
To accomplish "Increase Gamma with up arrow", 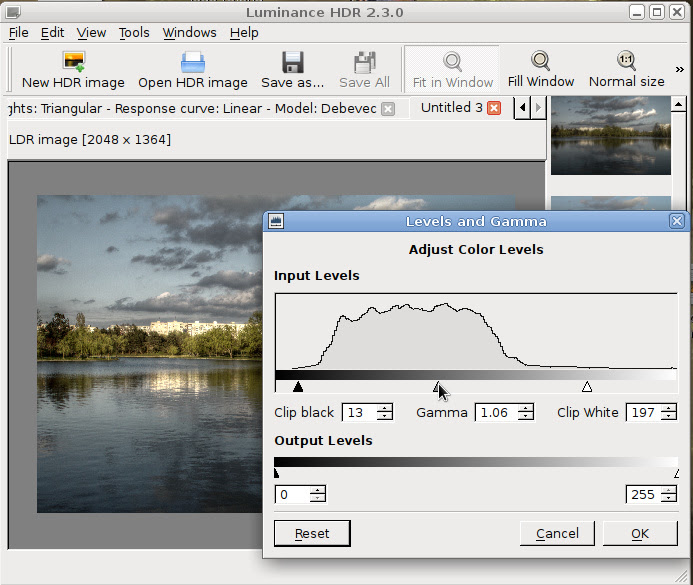I will [525, 408].
